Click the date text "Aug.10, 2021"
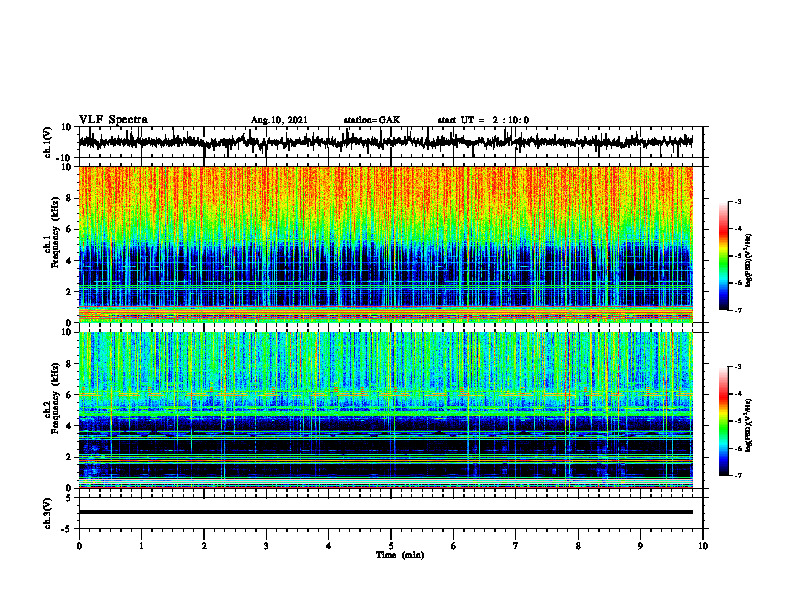 [x=279, y=120]
